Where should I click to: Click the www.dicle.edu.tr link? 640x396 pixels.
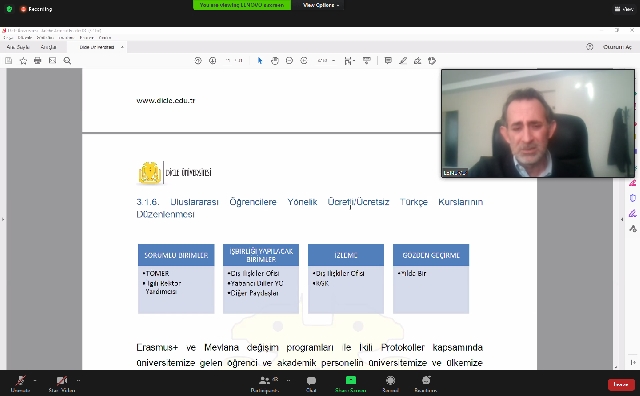point(166,100)
